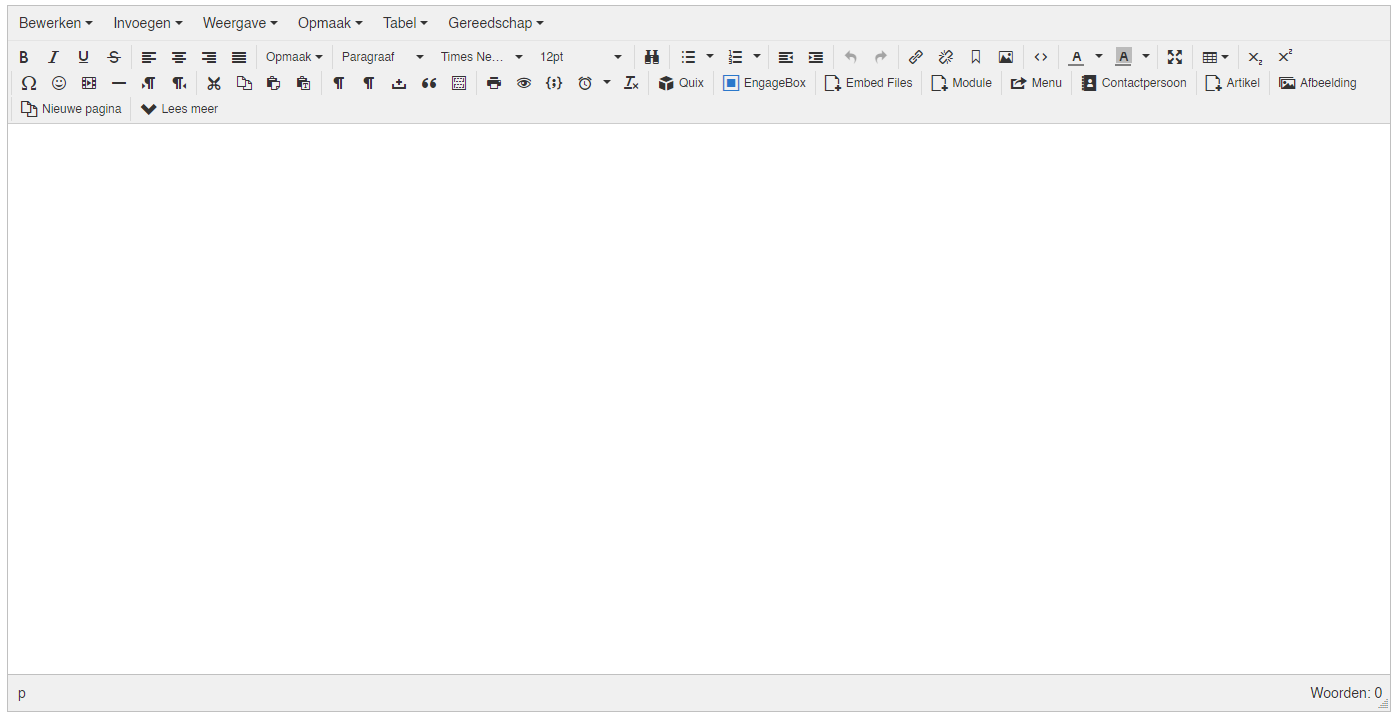Expand the numbered list style arrow
Viewport: 1398px width, 715px height.
pyautogui.click(x=757, y=57)
